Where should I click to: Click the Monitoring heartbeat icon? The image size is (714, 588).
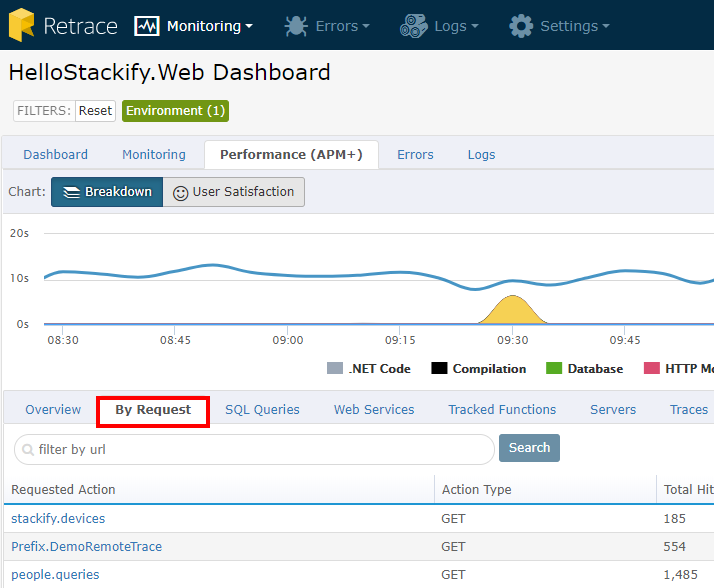pos(147,26)
